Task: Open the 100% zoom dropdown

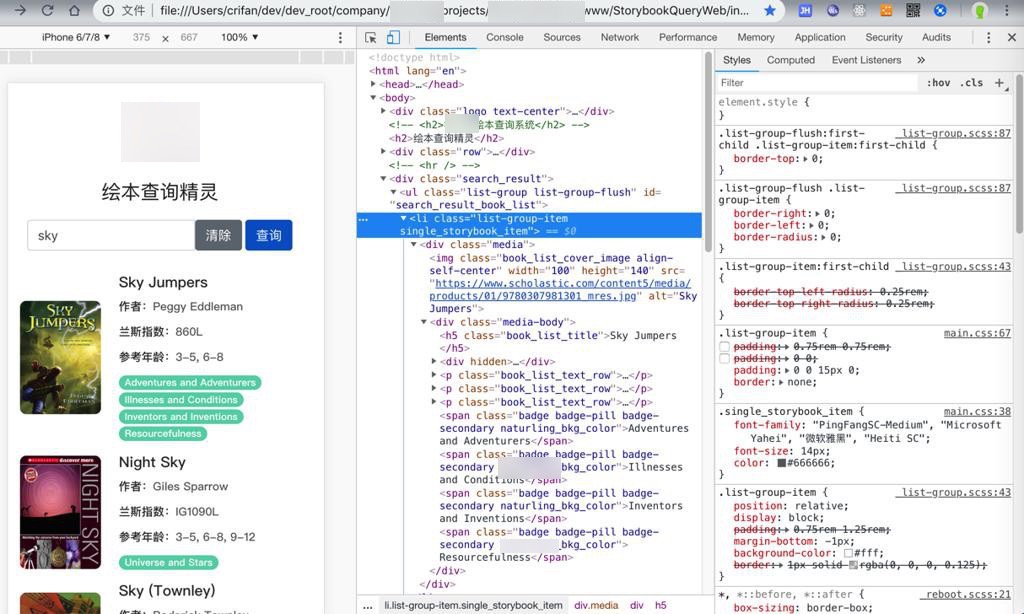Action: pos(240,37)
